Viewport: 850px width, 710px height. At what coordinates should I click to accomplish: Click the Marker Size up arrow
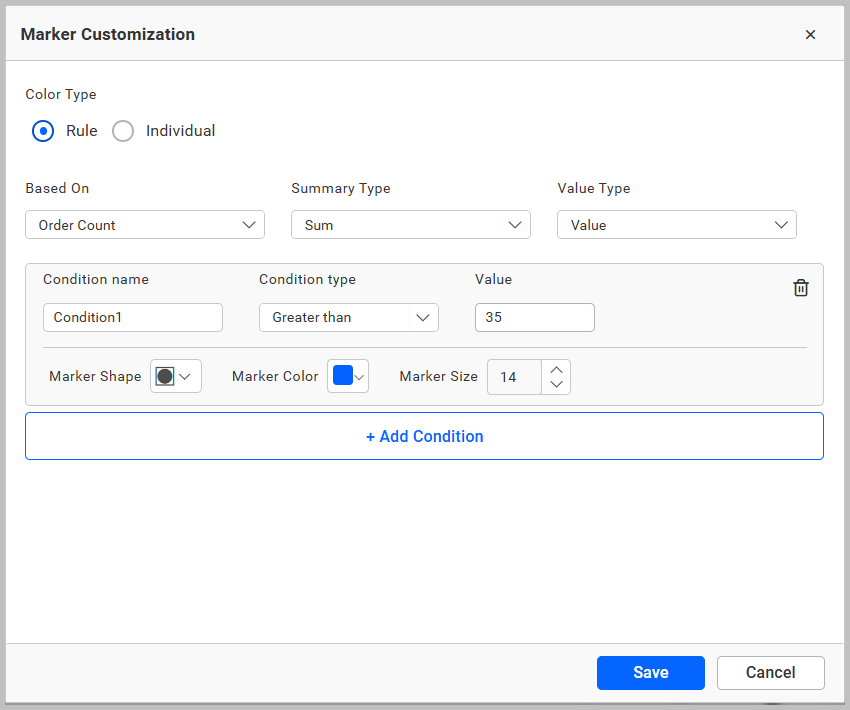tap(556, 369)
